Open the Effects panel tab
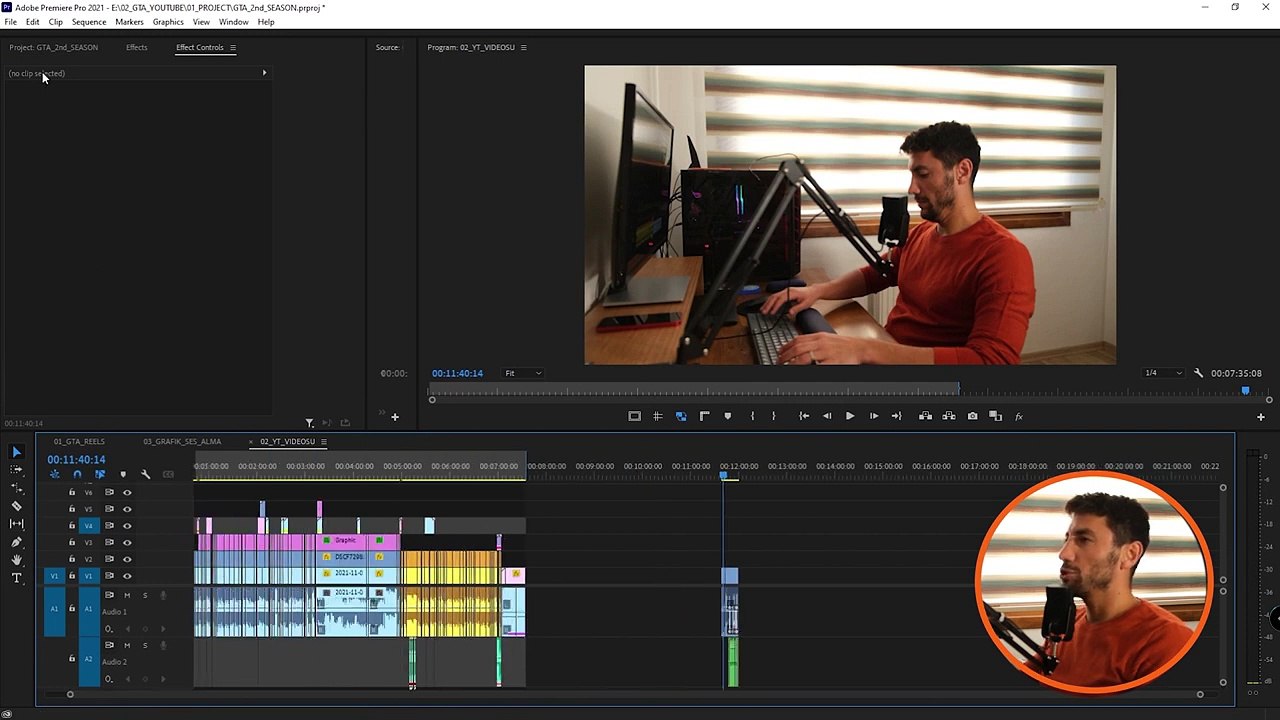Viewport: 1280px width, 720px height. click(137, 47)
